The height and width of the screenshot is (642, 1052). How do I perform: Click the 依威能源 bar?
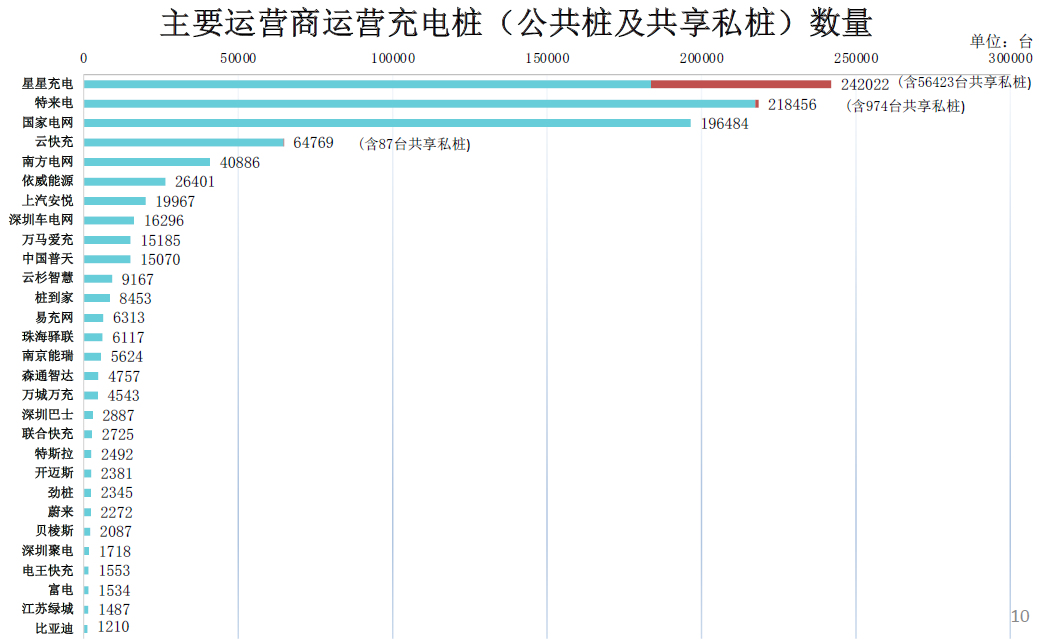coord(125,182)
